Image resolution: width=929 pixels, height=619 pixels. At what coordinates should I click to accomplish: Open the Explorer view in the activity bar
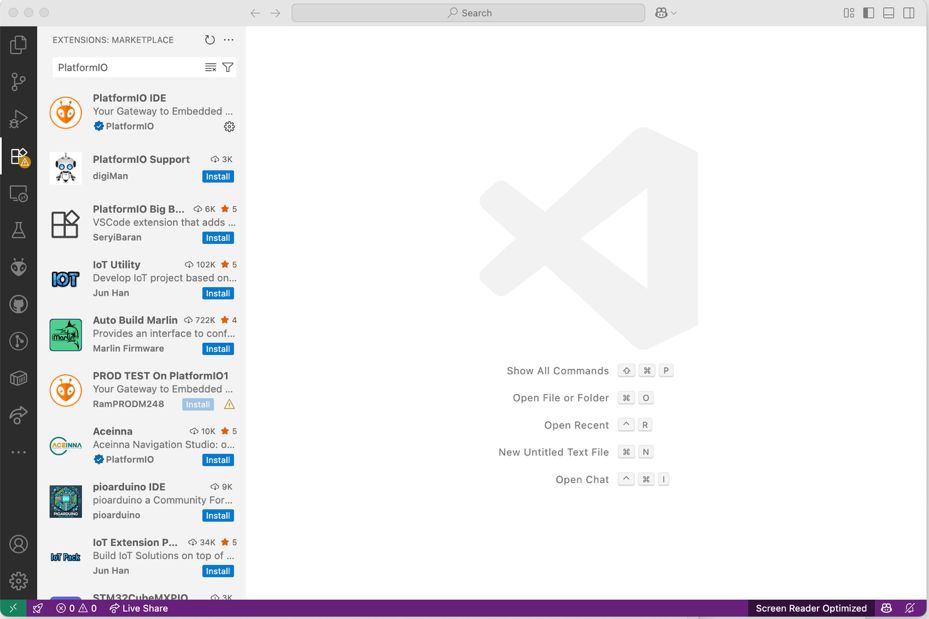pos(18,44)
